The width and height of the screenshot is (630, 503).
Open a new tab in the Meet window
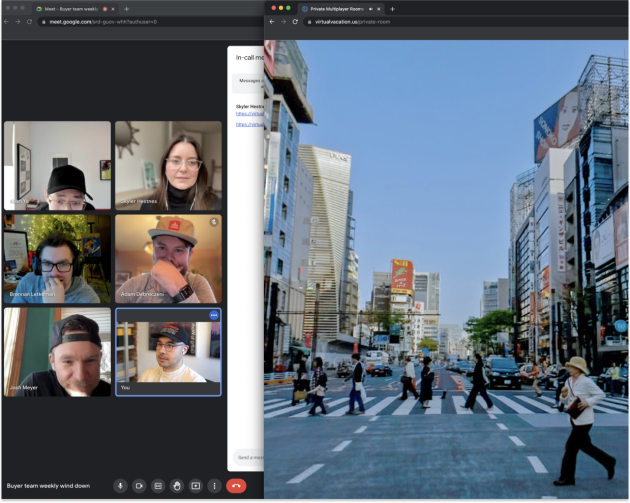(x=127, y=8)
